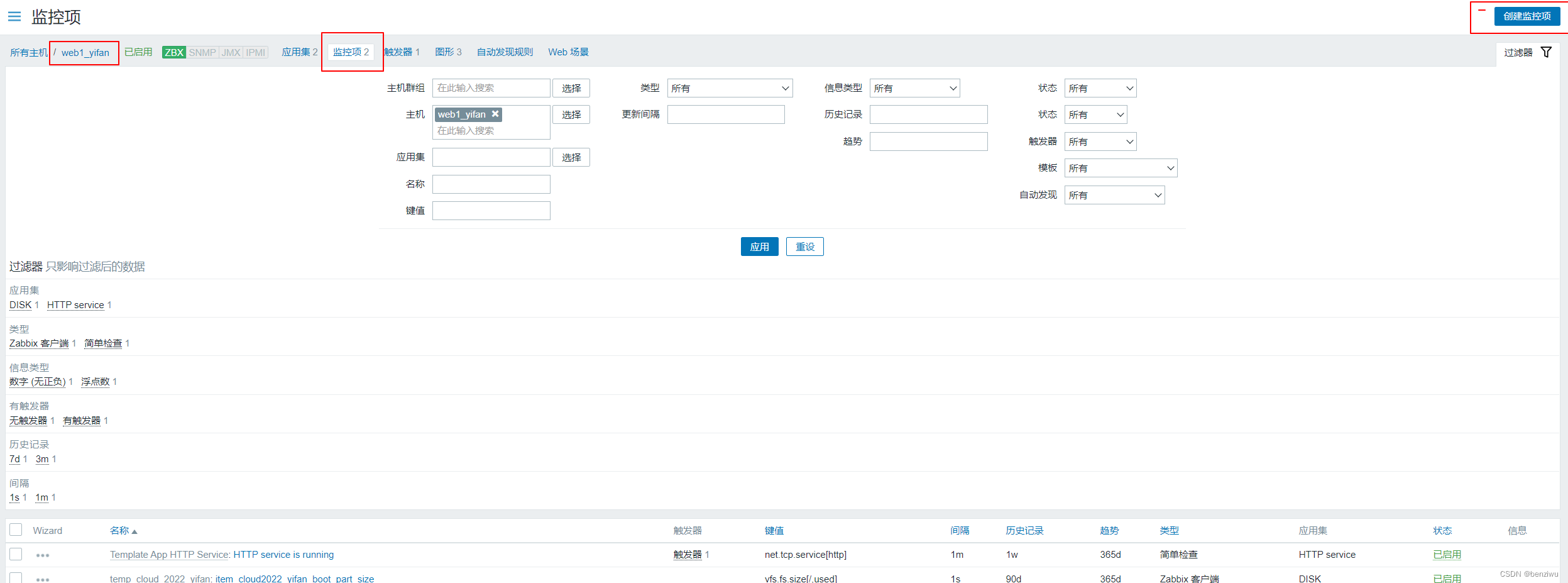Viewport: 1568px width, 583px height.
Task: Click 选择 next to 主机群组
Action: click(x=571, y=88)
